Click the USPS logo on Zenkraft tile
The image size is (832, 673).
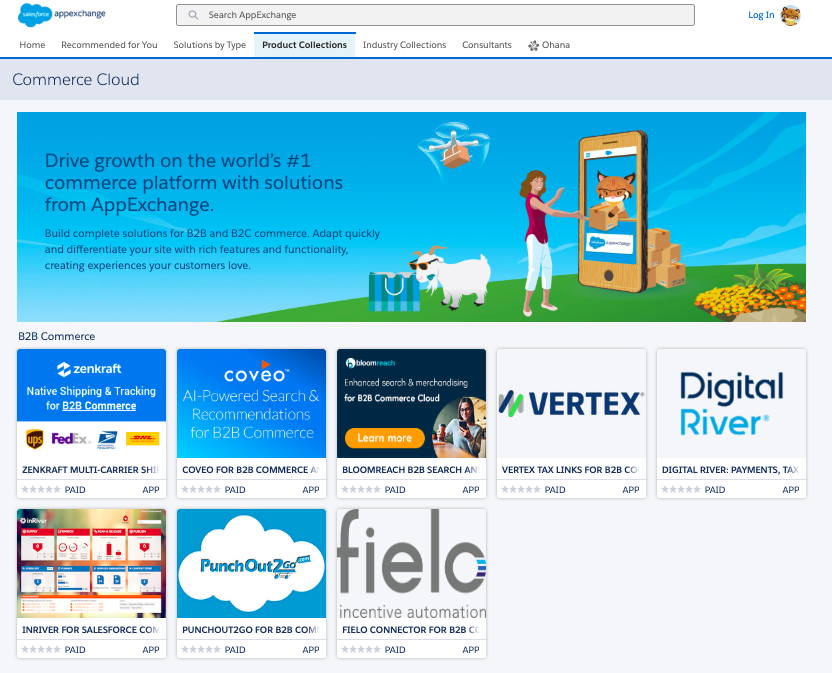point(108,439)
